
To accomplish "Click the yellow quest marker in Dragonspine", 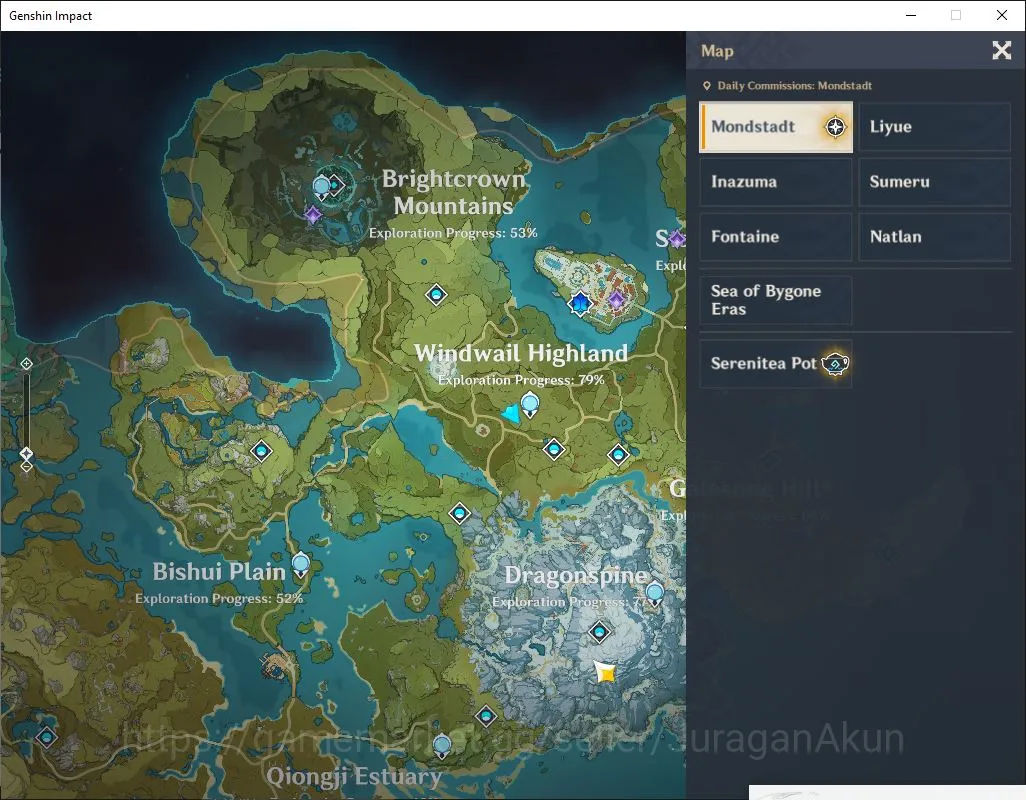I will pyautogui.click(x=606, y=672).
